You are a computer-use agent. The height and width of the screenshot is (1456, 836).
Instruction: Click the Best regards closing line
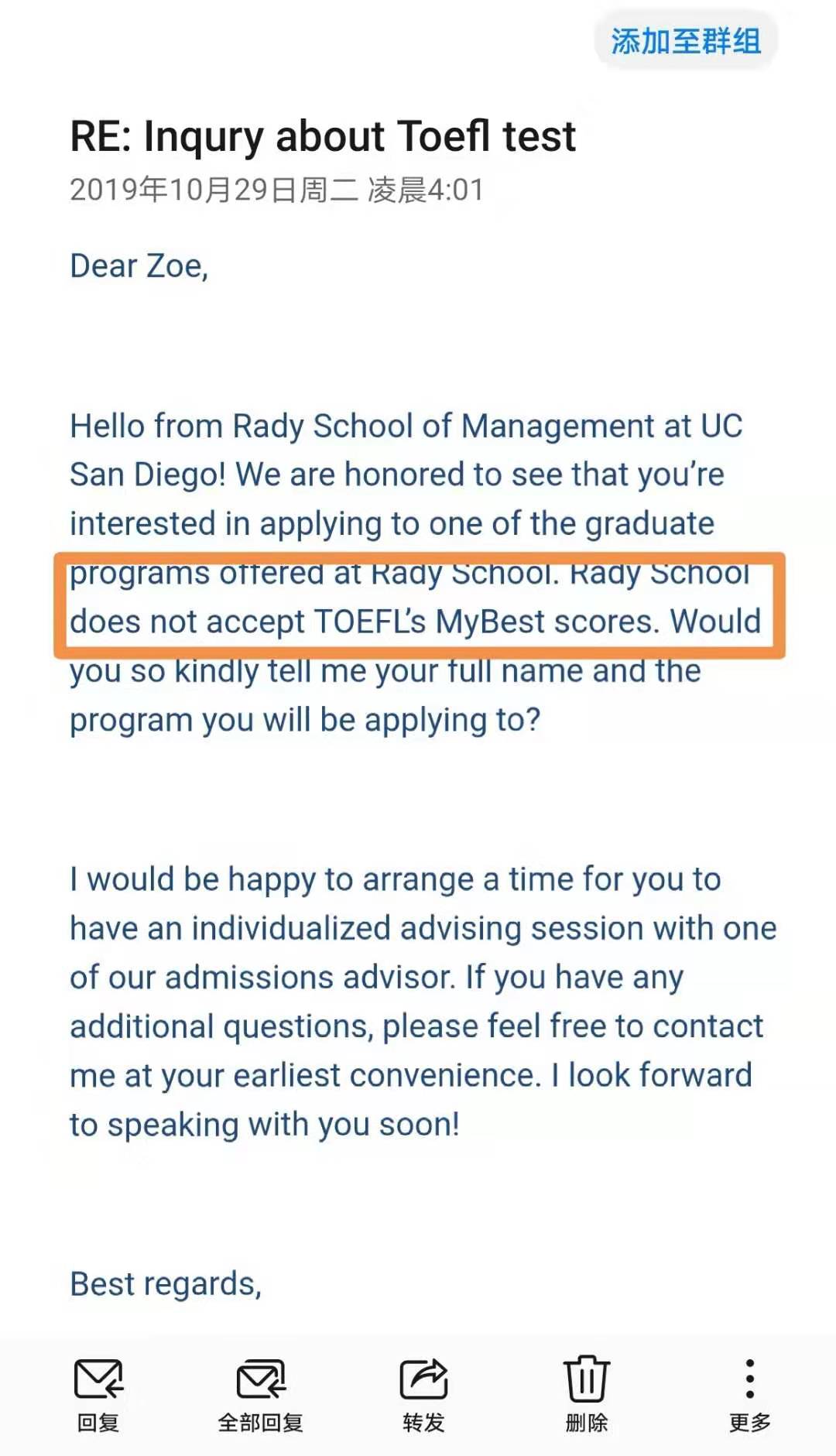(x=166, y=1284)
